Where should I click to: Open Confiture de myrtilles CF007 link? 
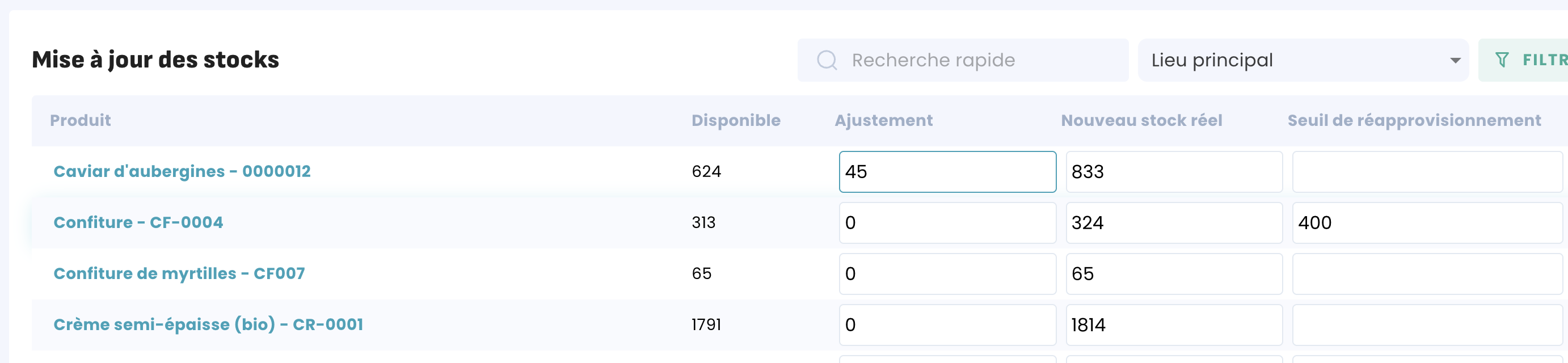pyautogui.click(x=179, y=274)
